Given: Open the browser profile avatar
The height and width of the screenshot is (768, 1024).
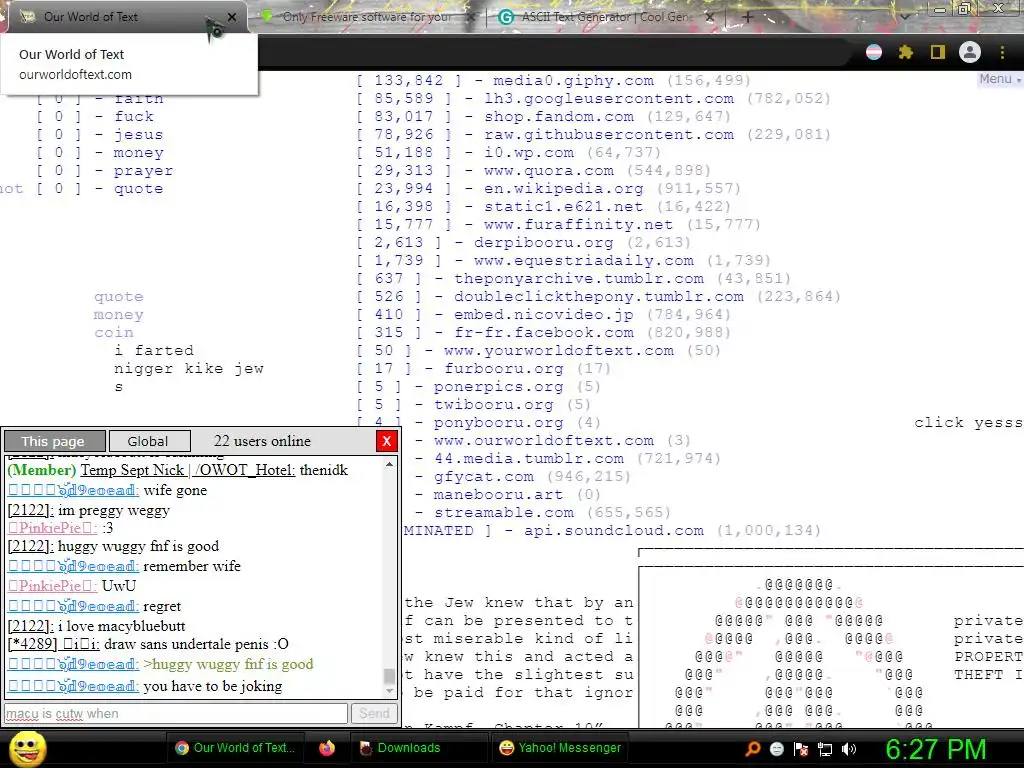Looking at the screenshot, I should [x=970, y=52].
